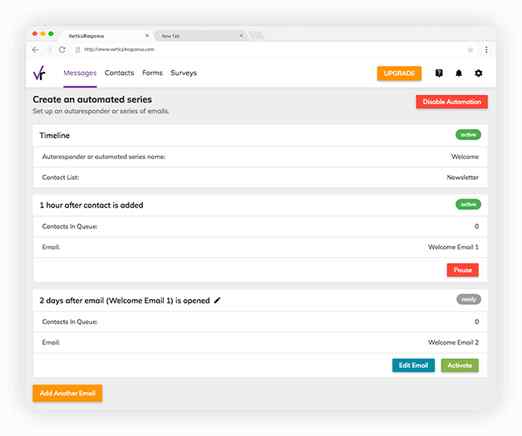Image resolution: width=522 pixels, height=436 pixels.
Task: Select the series name value Welcome
Action: tap(465, 157)
